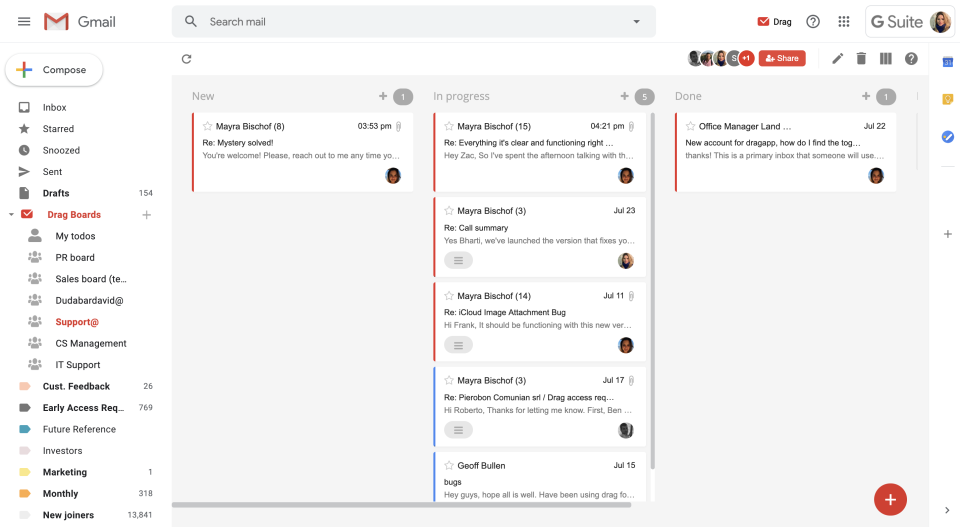960x527 pixels.
Task: Open the Google apps grid
Action: click(x=843, y=21)
